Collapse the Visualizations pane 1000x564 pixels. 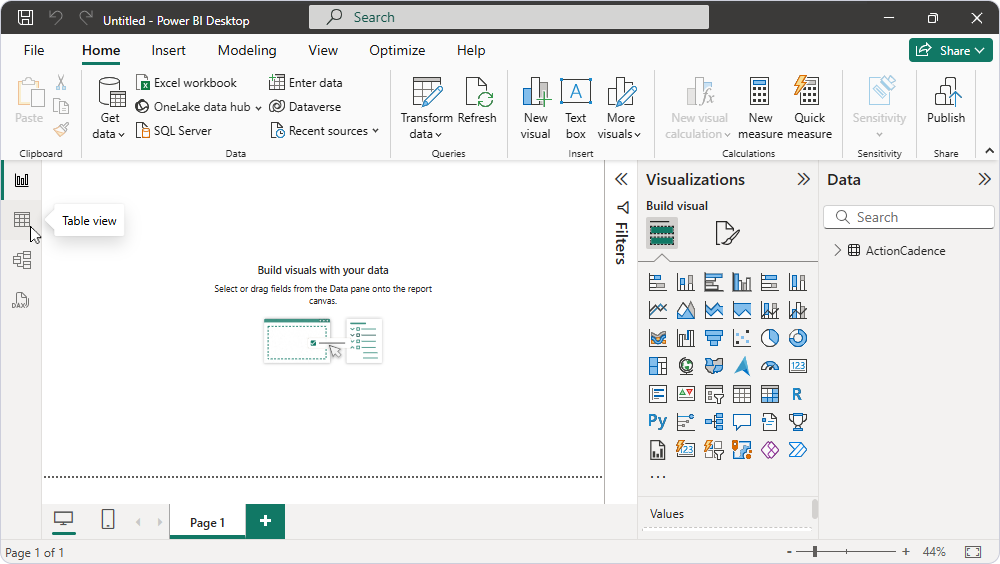click(x=804, y=179)
